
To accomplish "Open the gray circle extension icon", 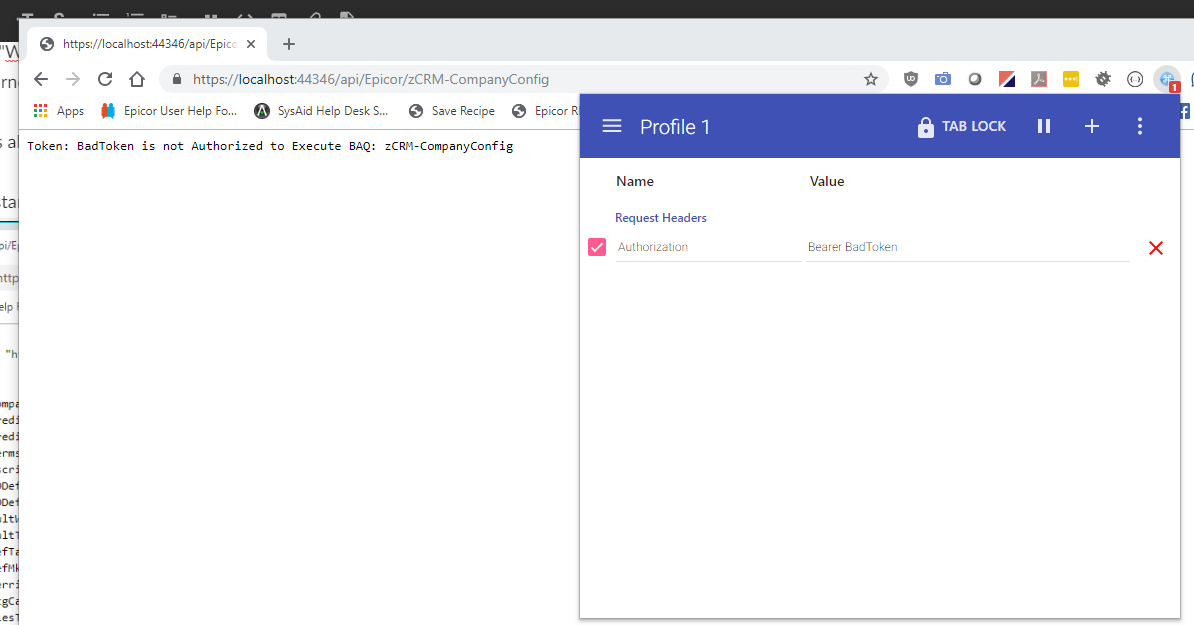I will click(x=975, y=79).
